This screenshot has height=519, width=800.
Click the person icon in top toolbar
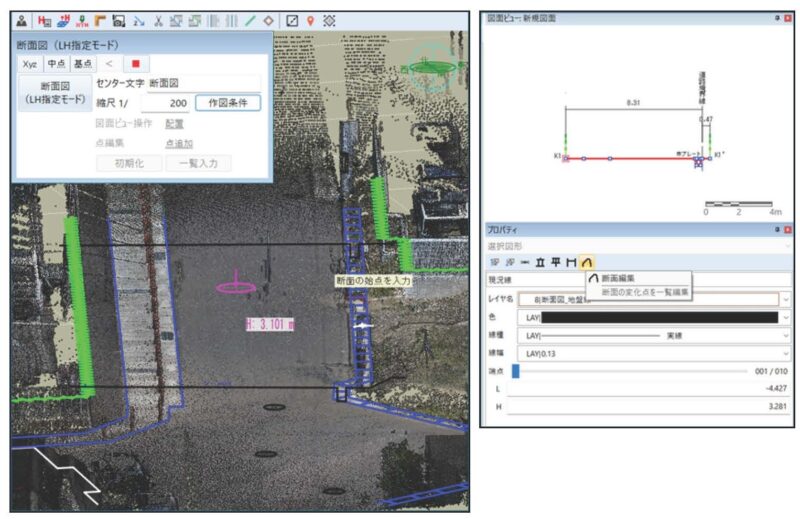pos(21,20)
